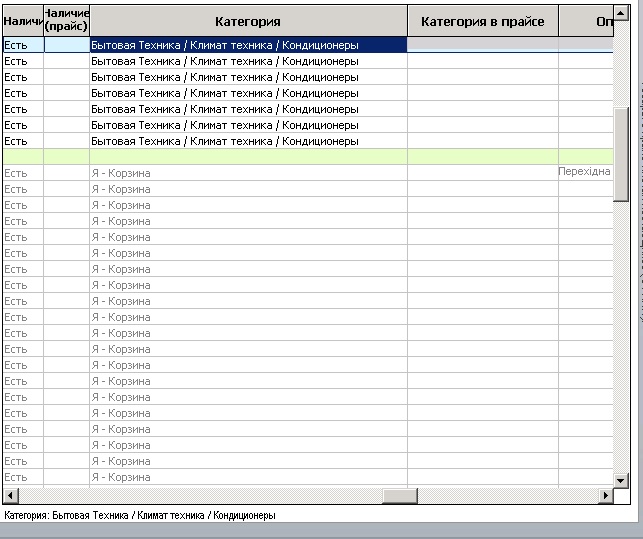This screenshot has width=643, height=539.
Task: Click the gray Категория в прайсе cell of selected row
Action: click(483, 45)
